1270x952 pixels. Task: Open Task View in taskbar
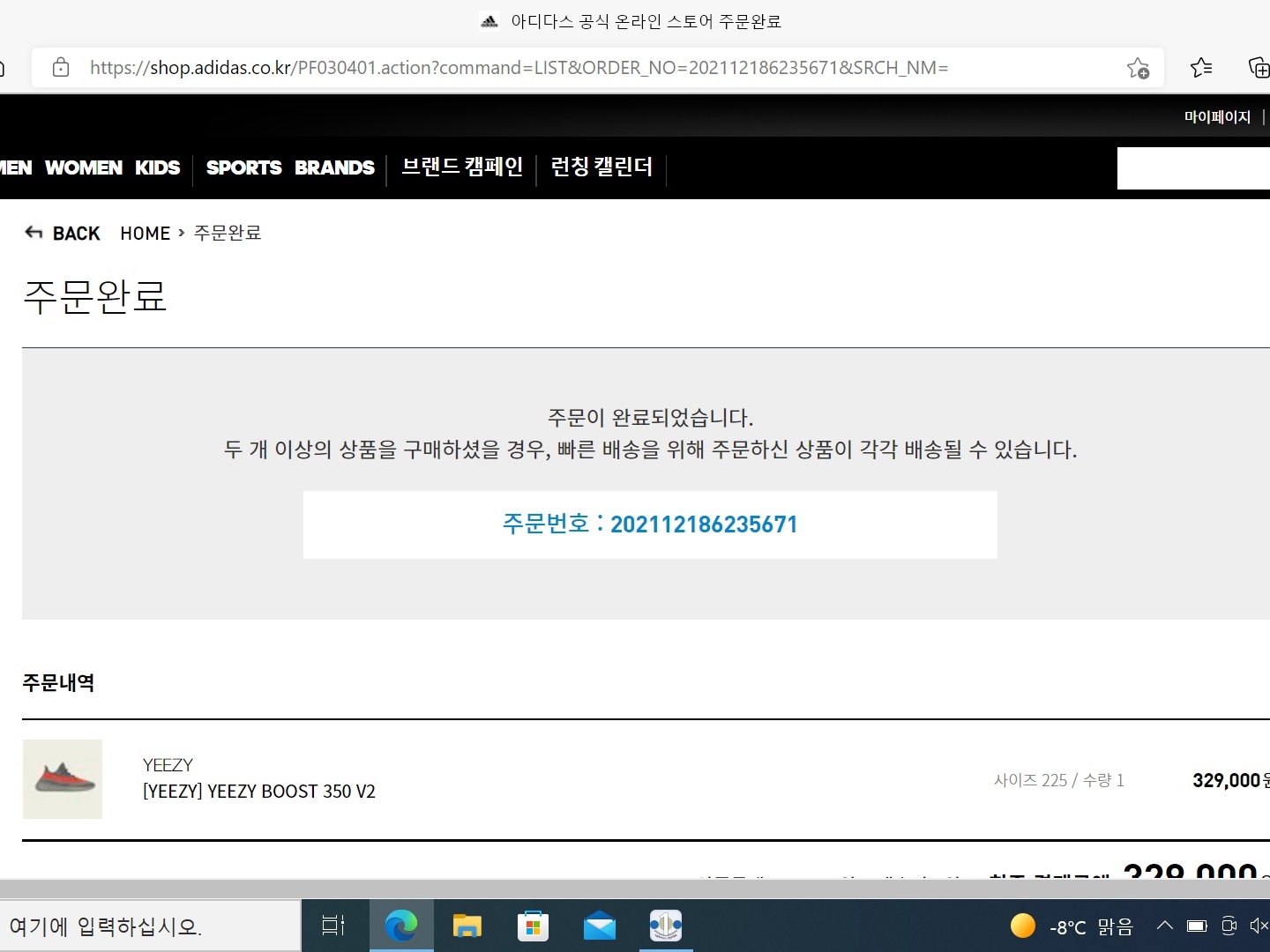tap(333, 926)
